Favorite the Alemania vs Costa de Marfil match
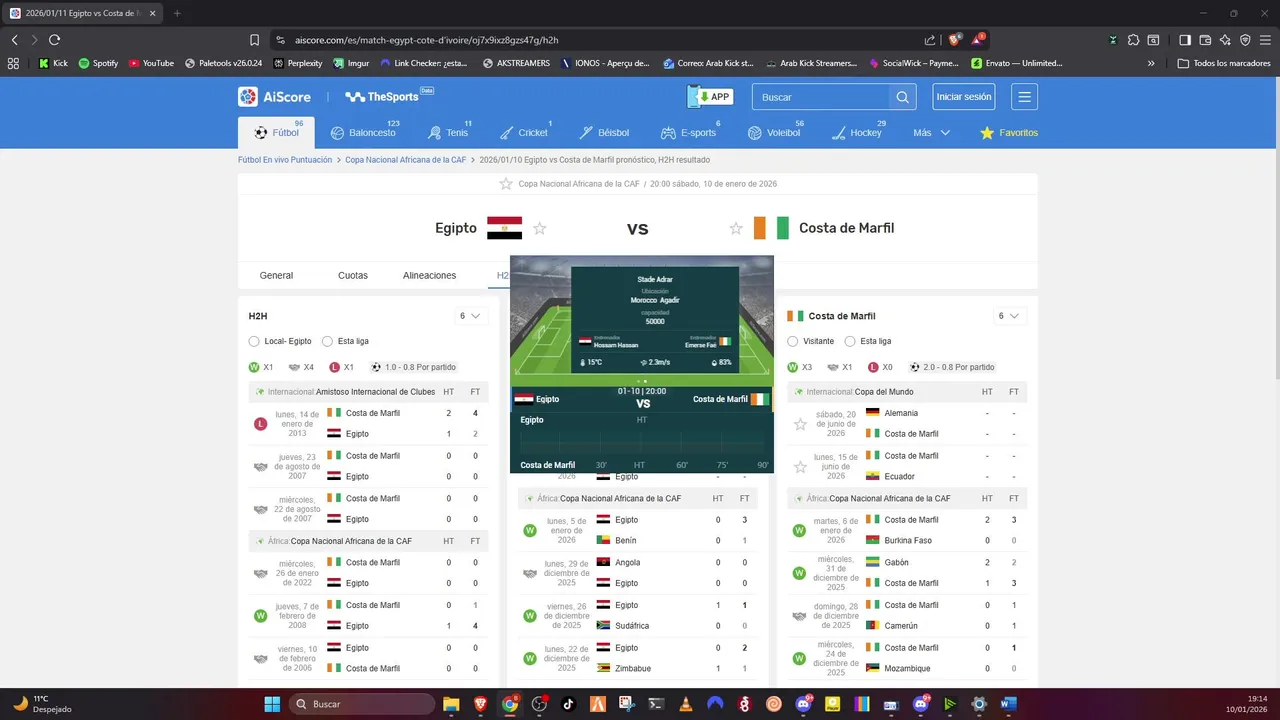Viewport: 1280px width, 720px height. pos(799,424)
